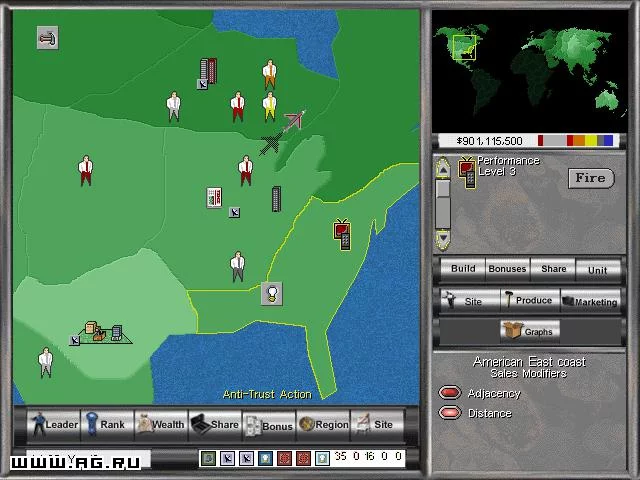Click the hammer icon at map top-left
Viewport: 640px width, 480px height.
47,38
